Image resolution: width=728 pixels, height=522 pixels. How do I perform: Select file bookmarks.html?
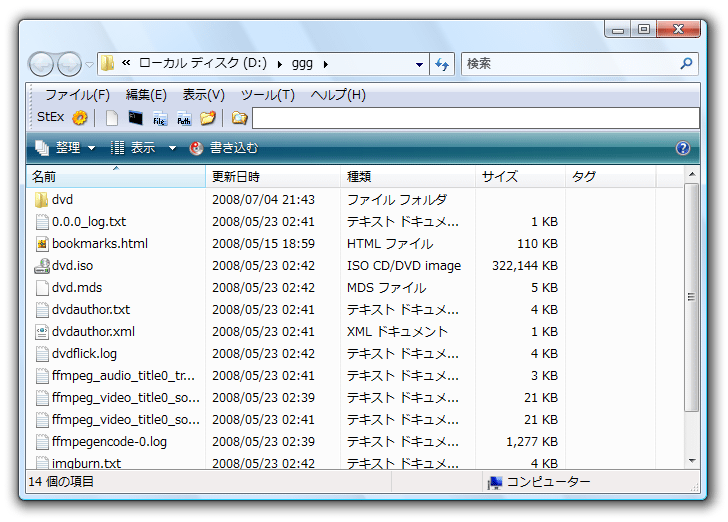coord(100,243)
